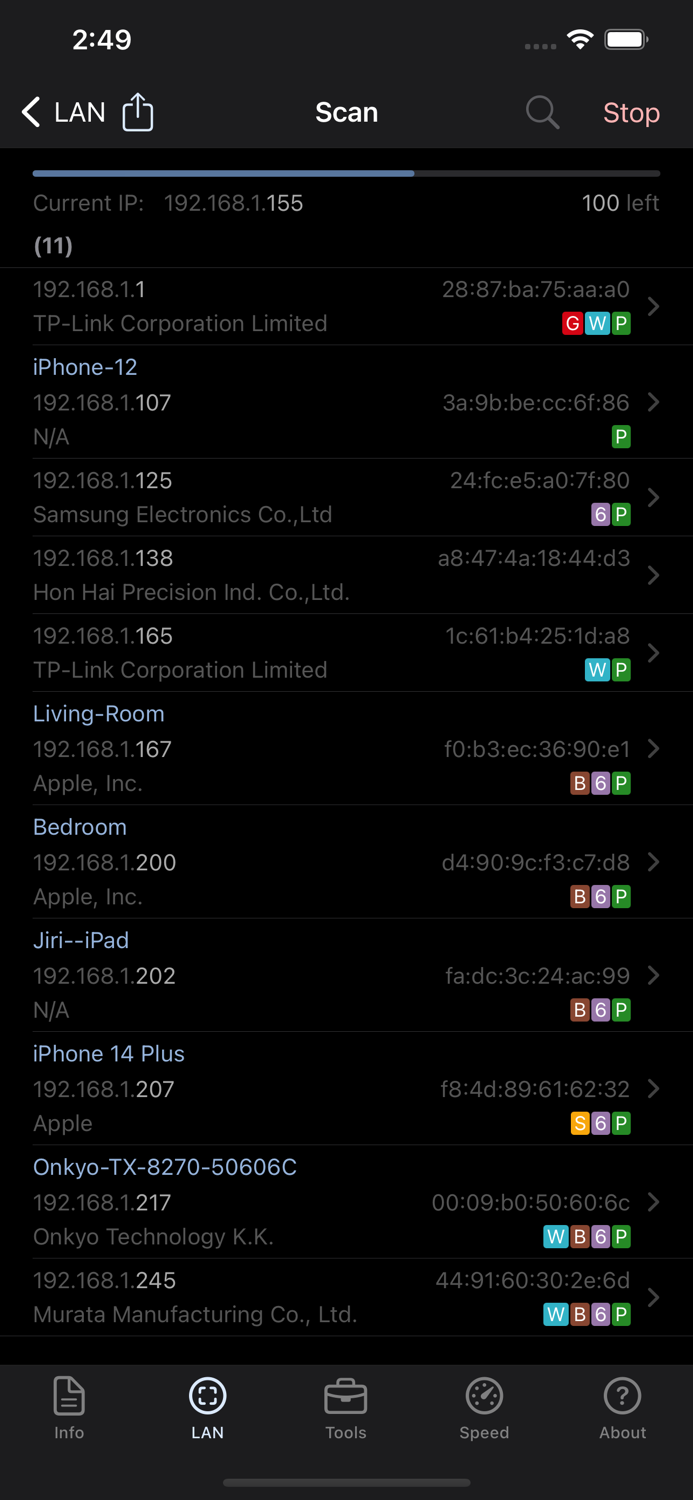Switch to the About tab

tap(622, 1408)
